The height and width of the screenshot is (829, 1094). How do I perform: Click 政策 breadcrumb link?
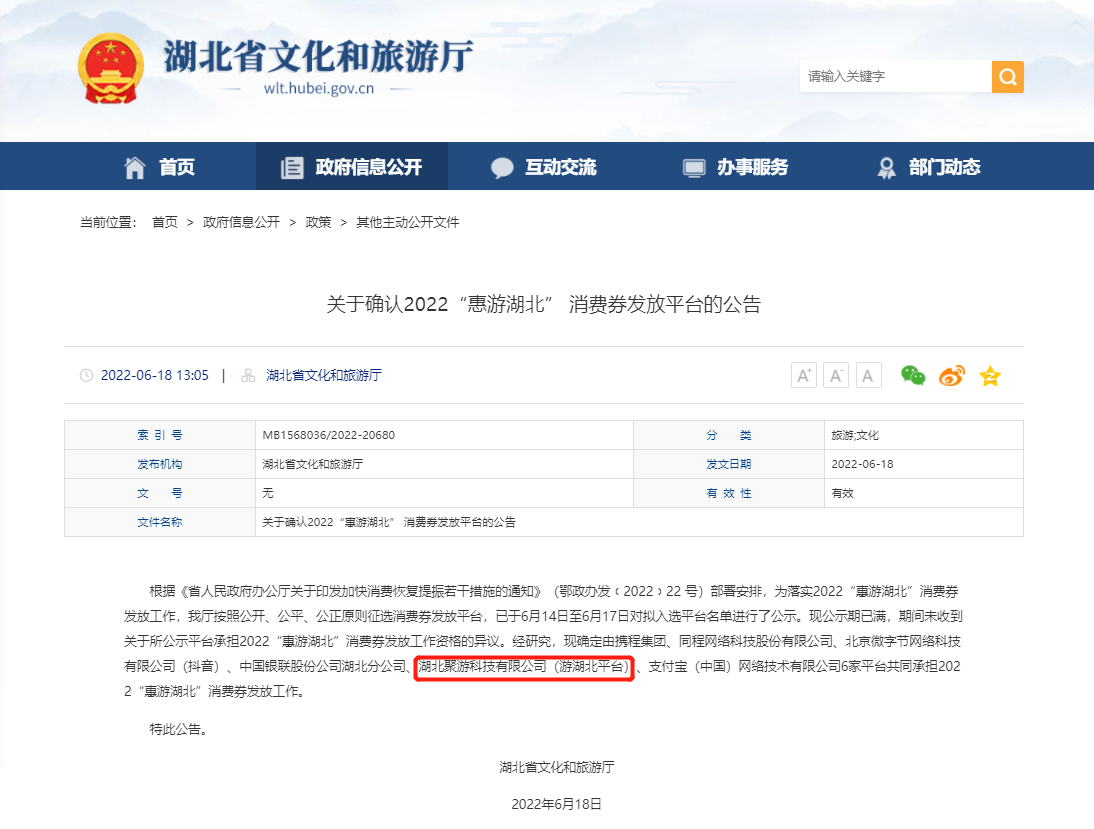point(318,222)
